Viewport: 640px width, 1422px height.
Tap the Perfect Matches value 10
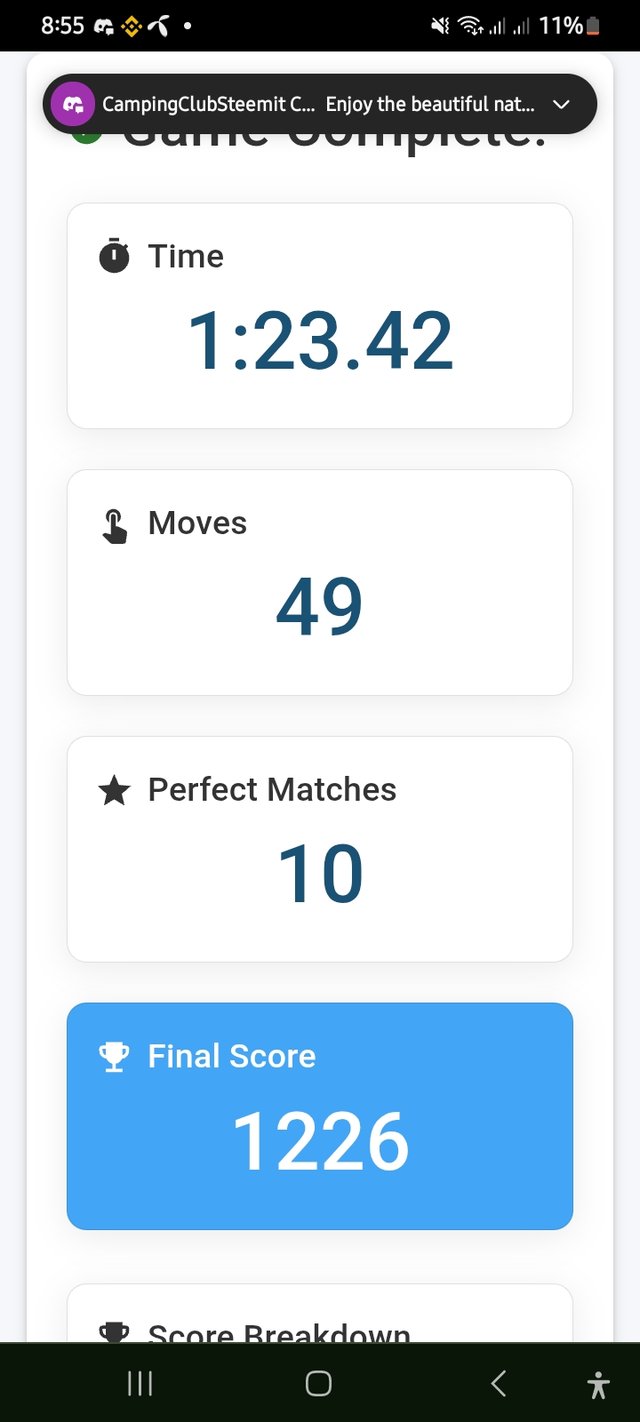320,875
